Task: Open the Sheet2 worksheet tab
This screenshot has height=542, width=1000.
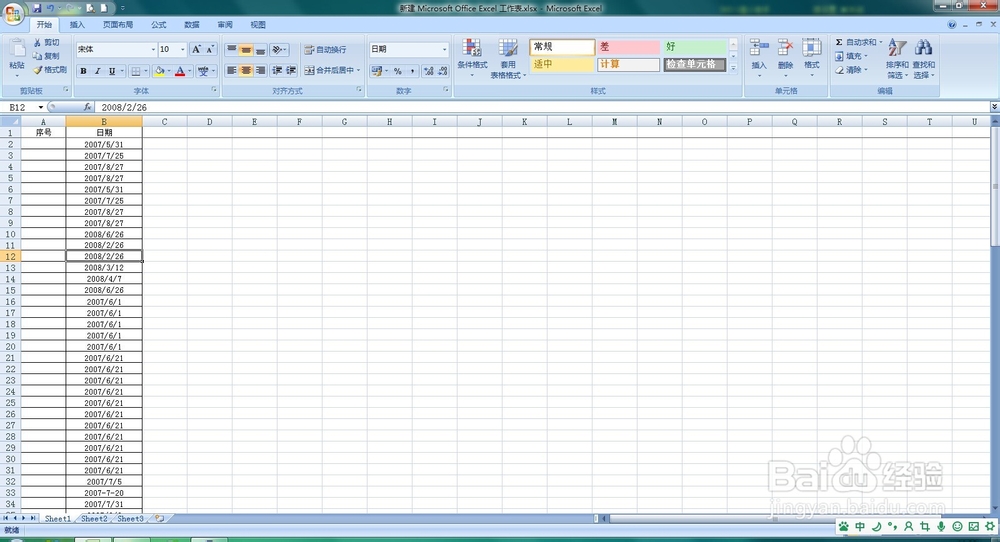Action: point(94,519)
